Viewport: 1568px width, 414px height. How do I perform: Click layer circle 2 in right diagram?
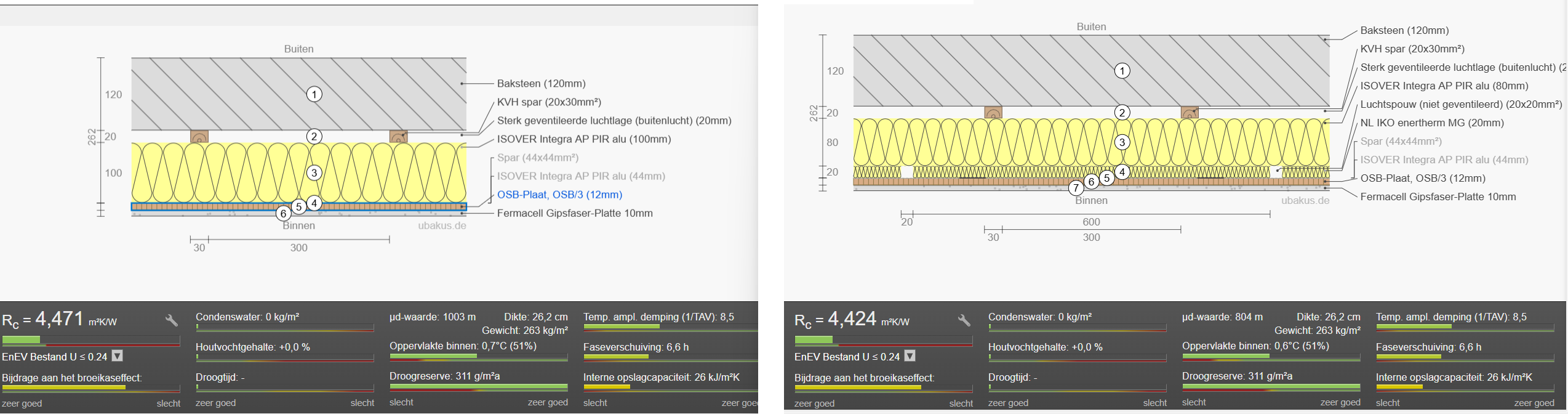[1122, 113]
